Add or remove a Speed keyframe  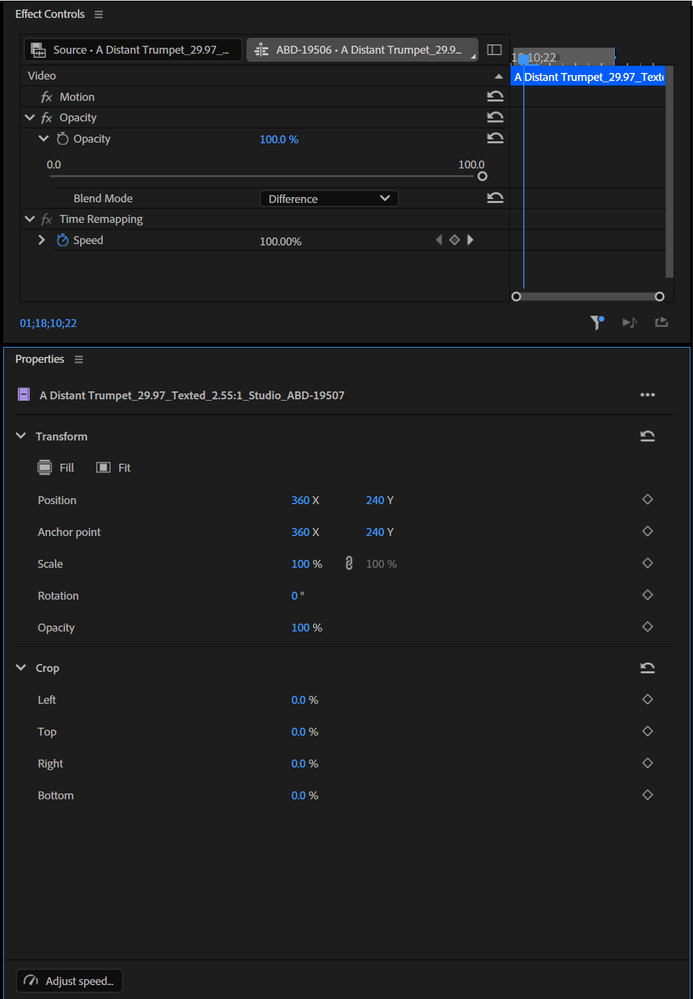pyautogui.click(x=454, y=240)
